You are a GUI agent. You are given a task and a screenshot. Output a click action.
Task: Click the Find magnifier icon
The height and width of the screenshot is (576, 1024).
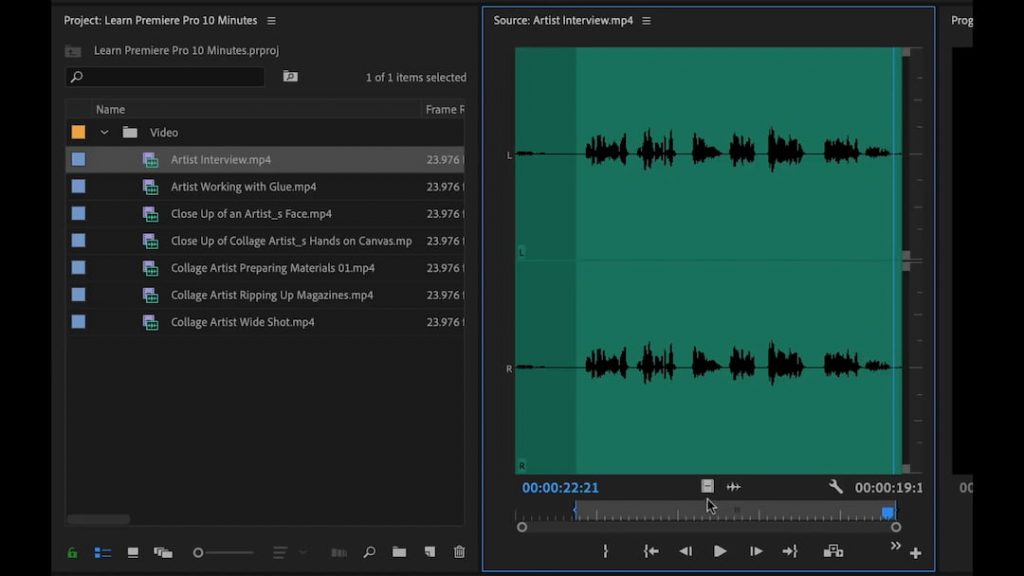click(x=368, y=552)
